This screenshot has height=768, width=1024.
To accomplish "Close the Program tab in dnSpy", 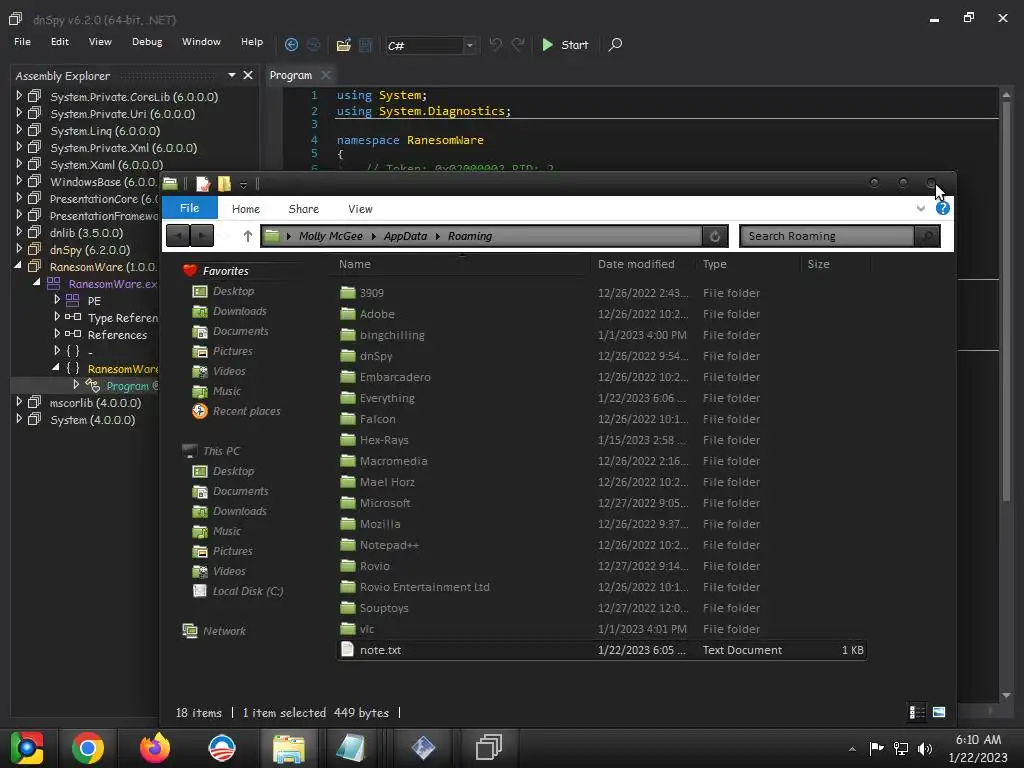I will (x=325, y=75).
